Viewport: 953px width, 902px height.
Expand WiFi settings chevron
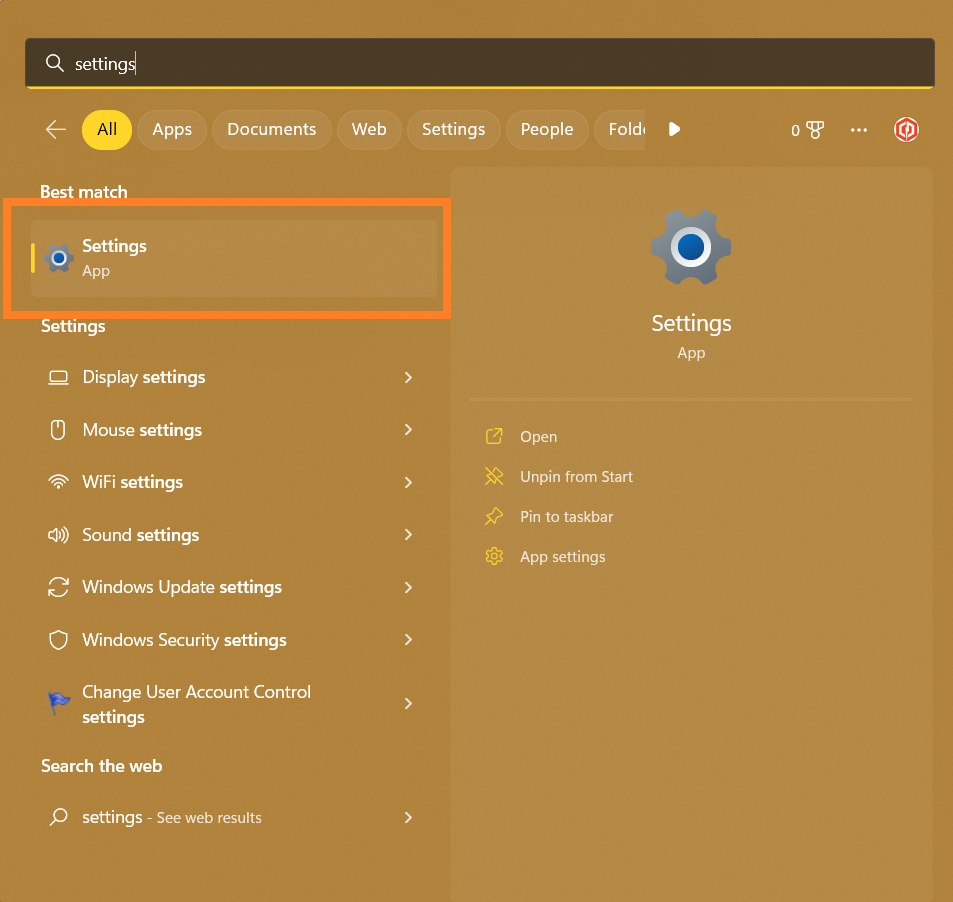coord(408,483)
